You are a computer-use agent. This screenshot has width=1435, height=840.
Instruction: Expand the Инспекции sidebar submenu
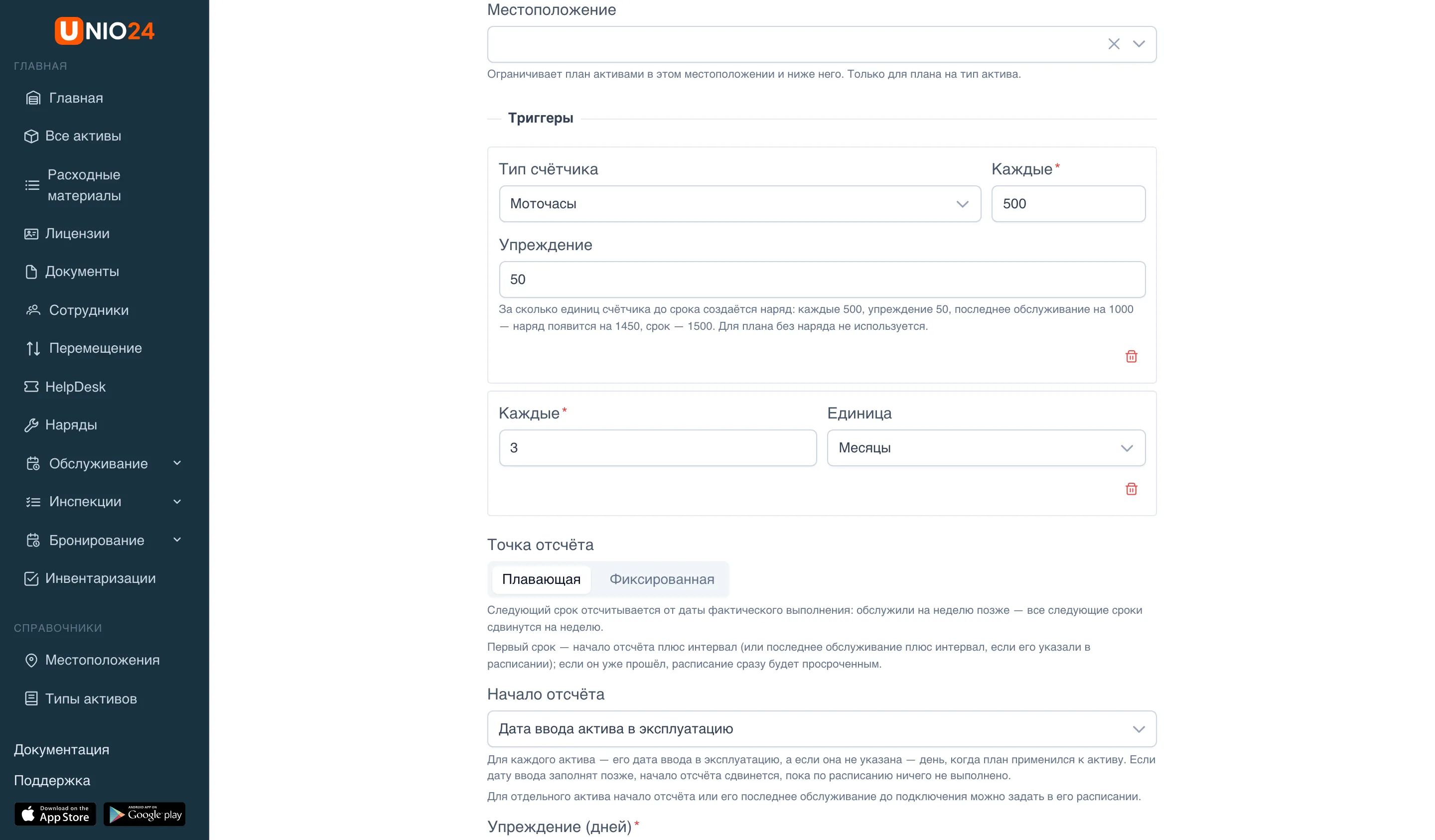tap(177, 502)
